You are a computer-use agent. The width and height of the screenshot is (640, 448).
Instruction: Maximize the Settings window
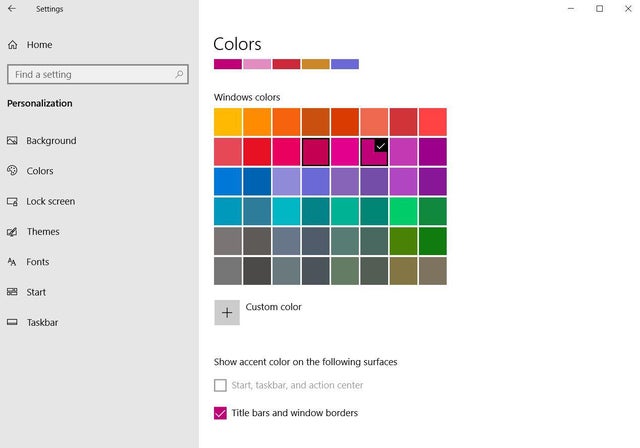pos(599,9)
